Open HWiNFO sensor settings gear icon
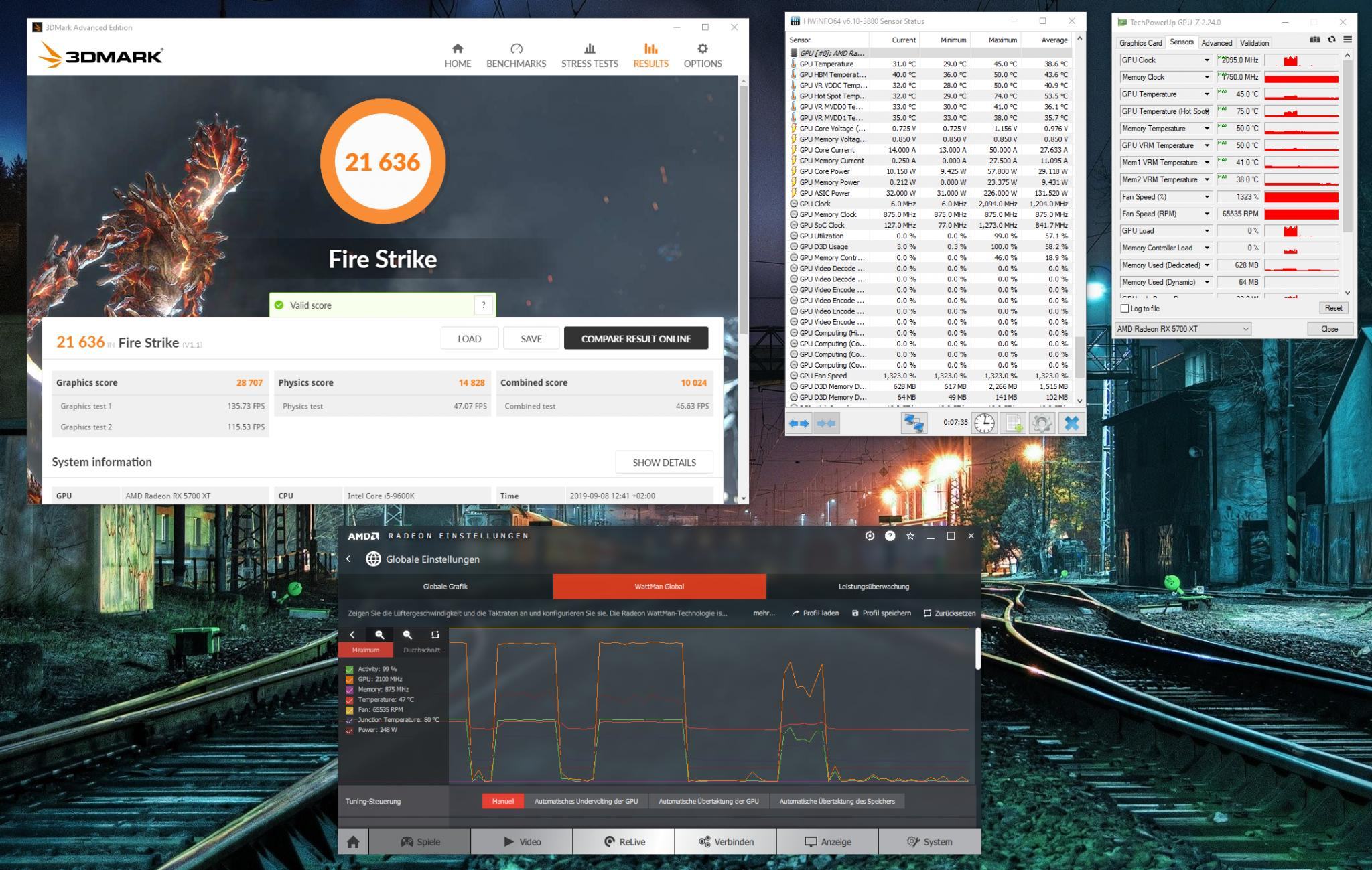Screen dimensions: 1372x870 click(x=1041, y=423)
